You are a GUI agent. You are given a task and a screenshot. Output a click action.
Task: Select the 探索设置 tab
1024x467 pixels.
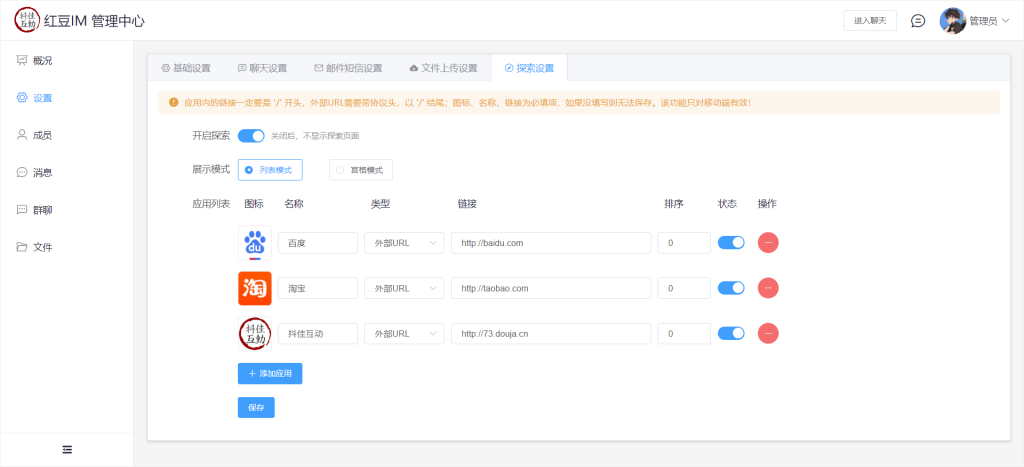[x=530, y=68]
